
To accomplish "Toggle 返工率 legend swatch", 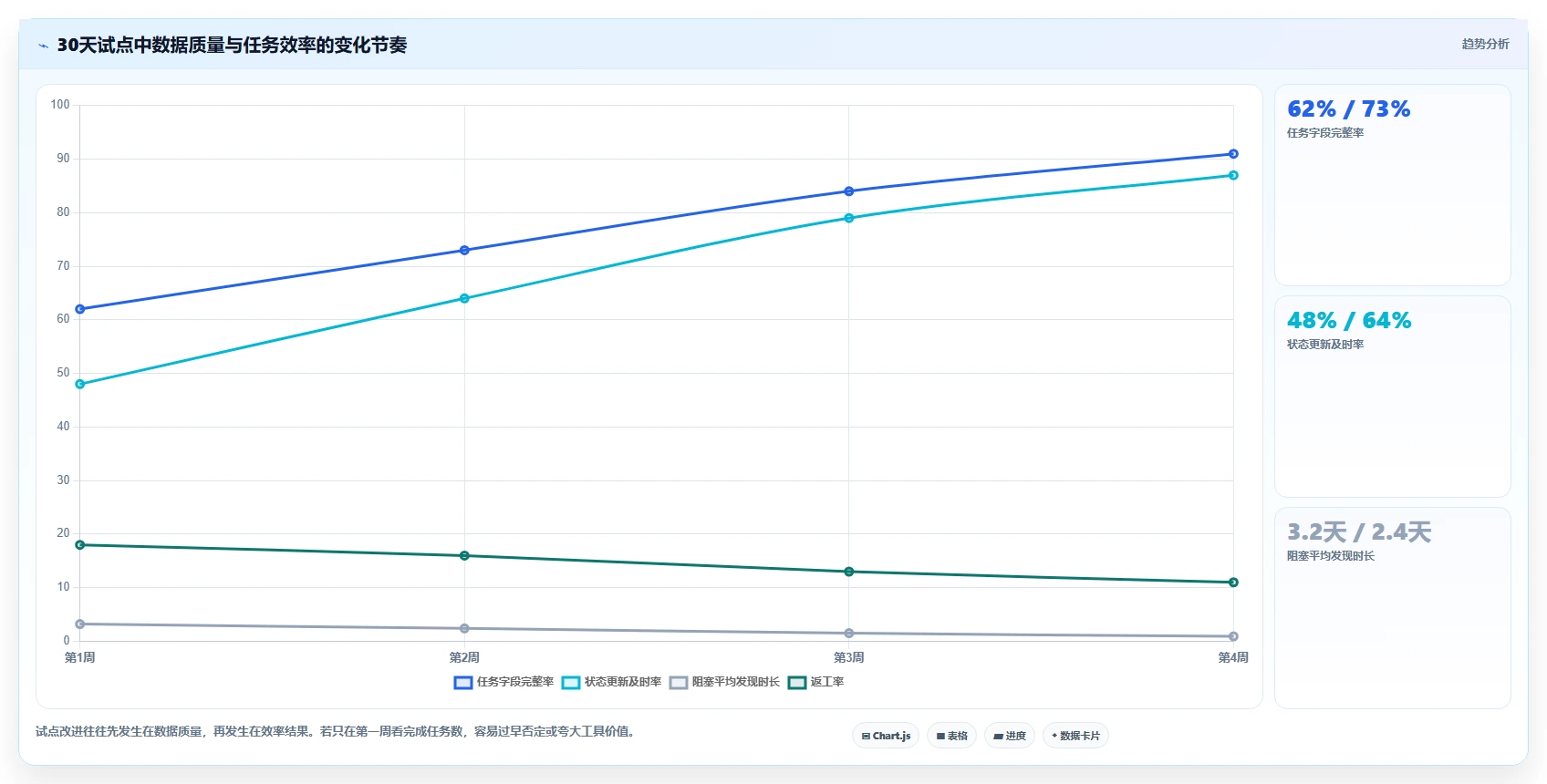I will [797, 683].
